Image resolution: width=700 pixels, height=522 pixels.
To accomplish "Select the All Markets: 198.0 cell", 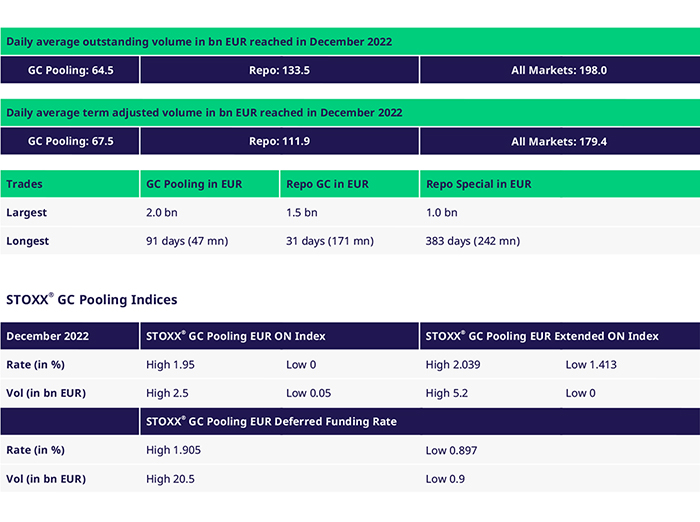I will click(x=559, y=70).
